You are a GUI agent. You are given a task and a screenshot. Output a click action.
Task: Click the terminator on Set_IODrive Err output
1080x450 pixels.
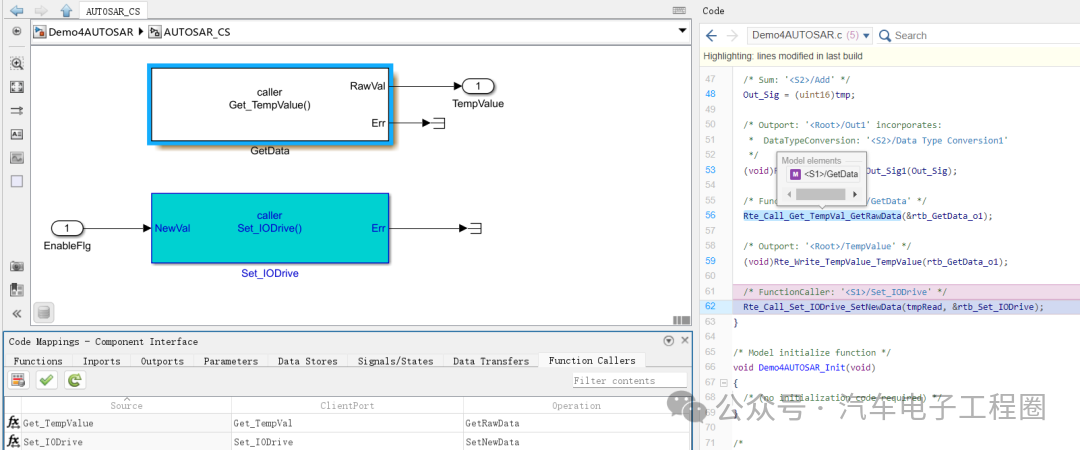(475, 228)
